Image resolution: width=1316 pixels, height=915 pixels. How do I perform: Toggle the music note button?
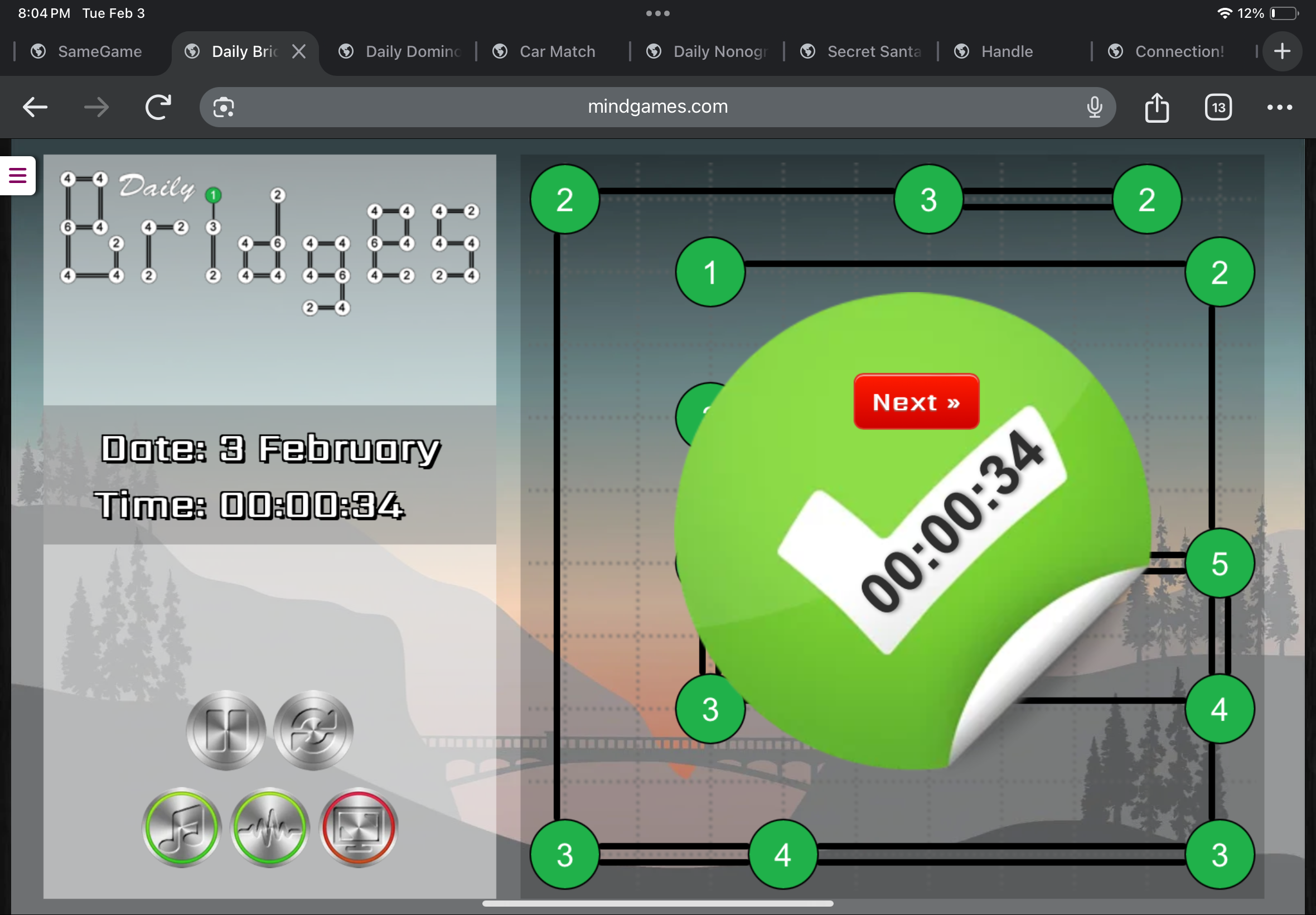(182, 827)
